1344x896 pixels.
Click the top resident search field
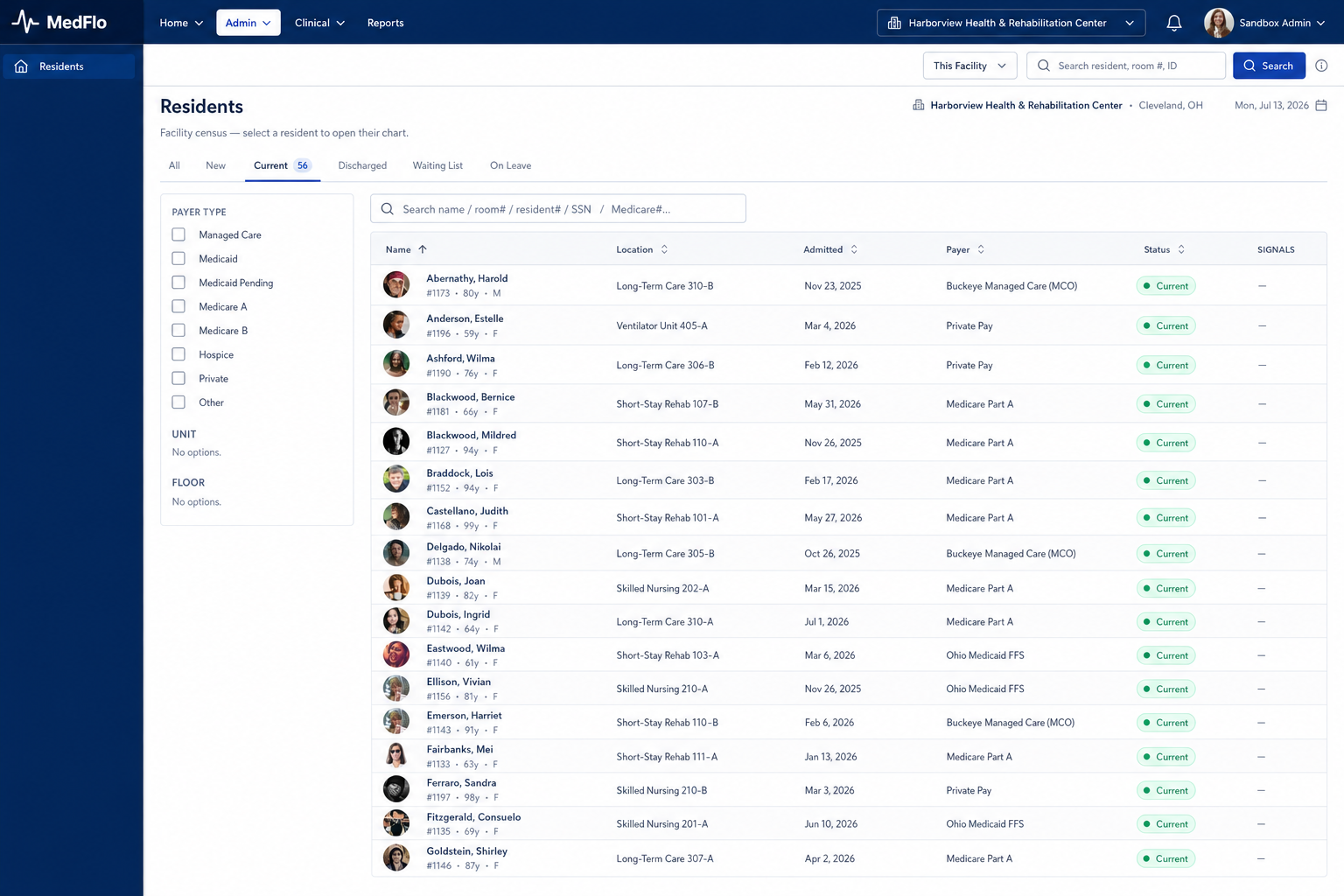(1126, 66)
